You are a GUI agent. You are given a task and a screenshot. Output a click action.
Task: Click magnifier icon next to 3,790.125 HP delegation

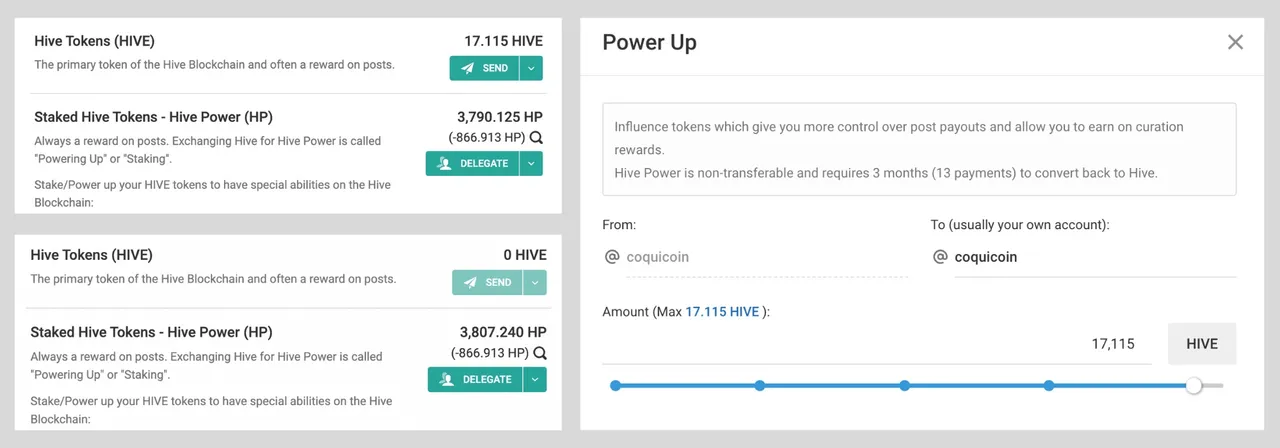click(x=536, y=138)
